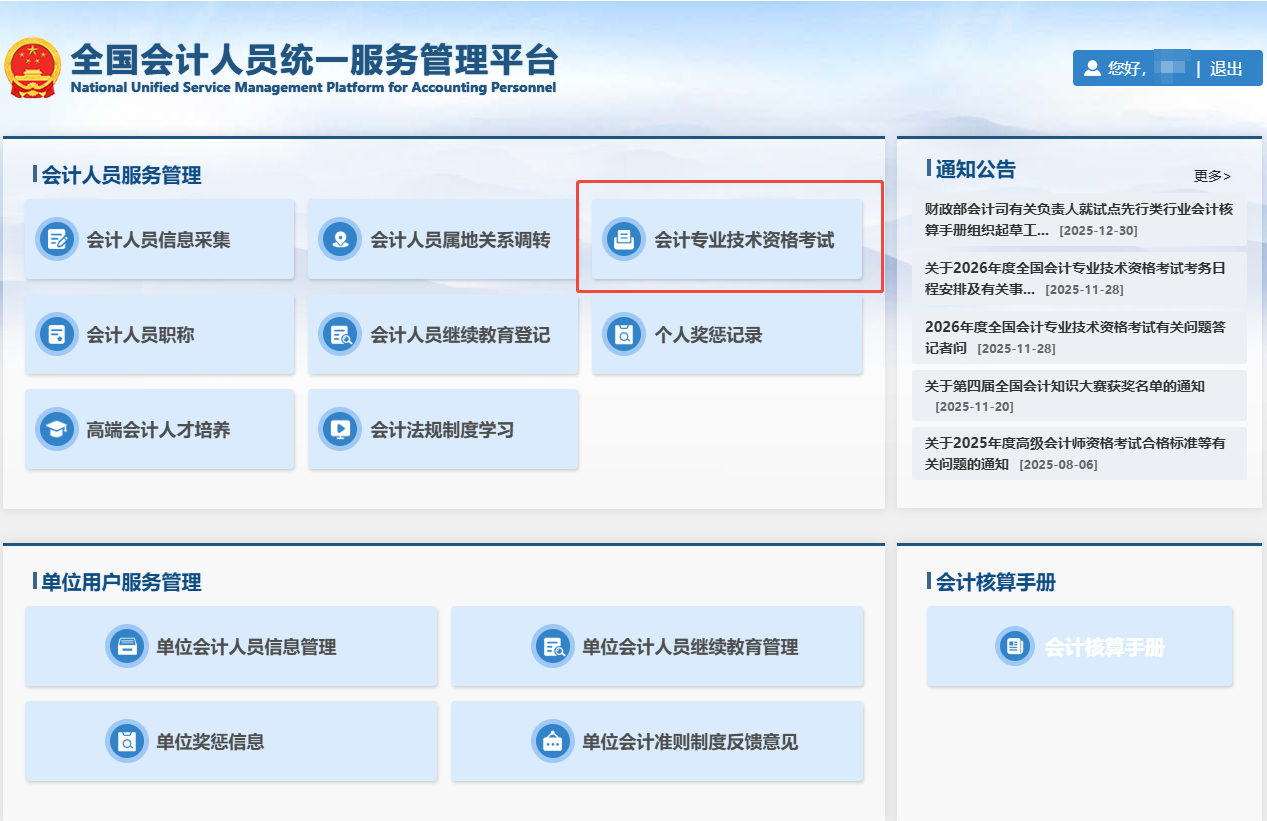Click the 会计人员信息采集 icon
The height and width of the screenshot is (821, 1267).
pos(56,239)
